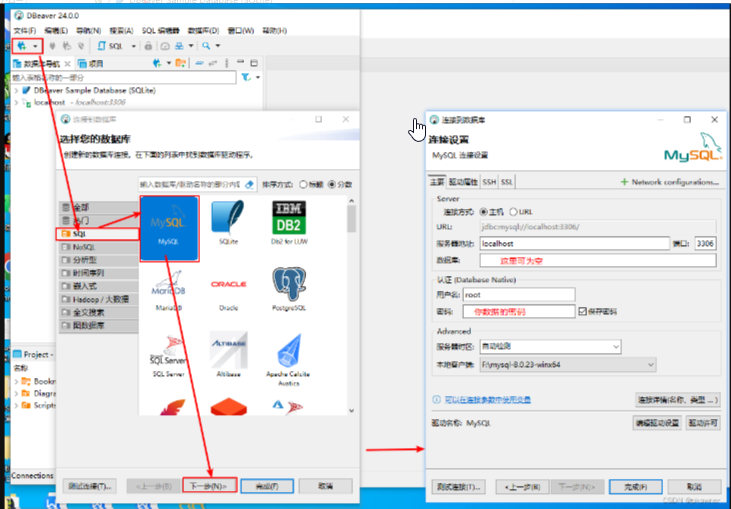Switch to the SSH tab
731x509 pixels.
click(x=489, y=182)
